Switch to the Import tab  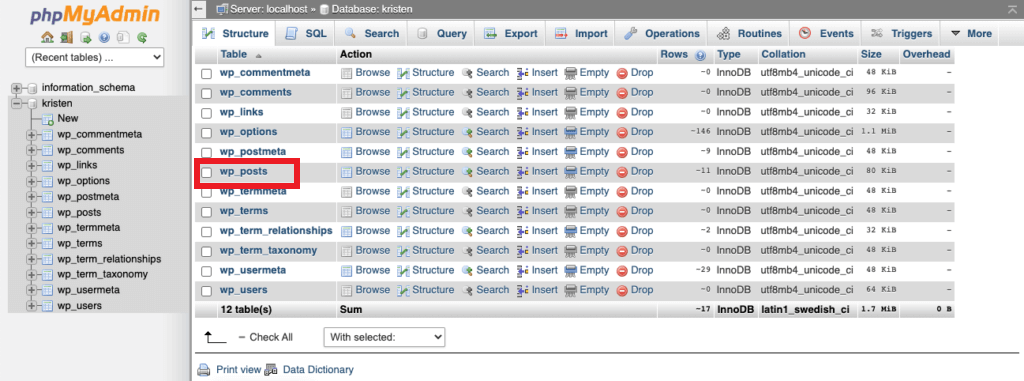tap(581, 33)
